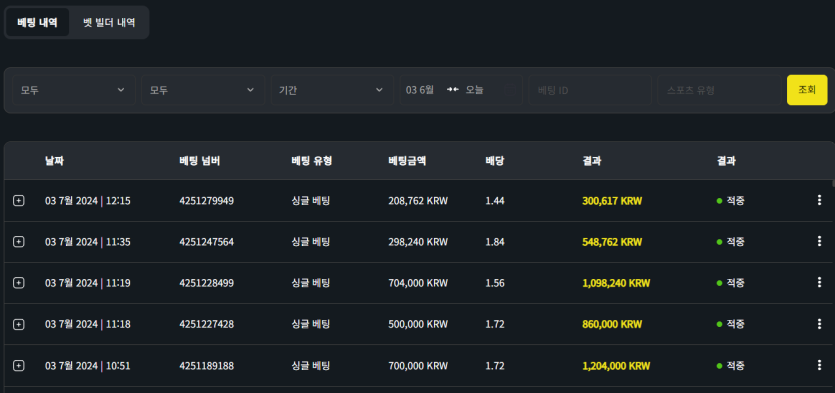The height and width of the screenshot is (393, 835).
Task: Open the first 모두 dropdown
Action: (x=73, y=89)
